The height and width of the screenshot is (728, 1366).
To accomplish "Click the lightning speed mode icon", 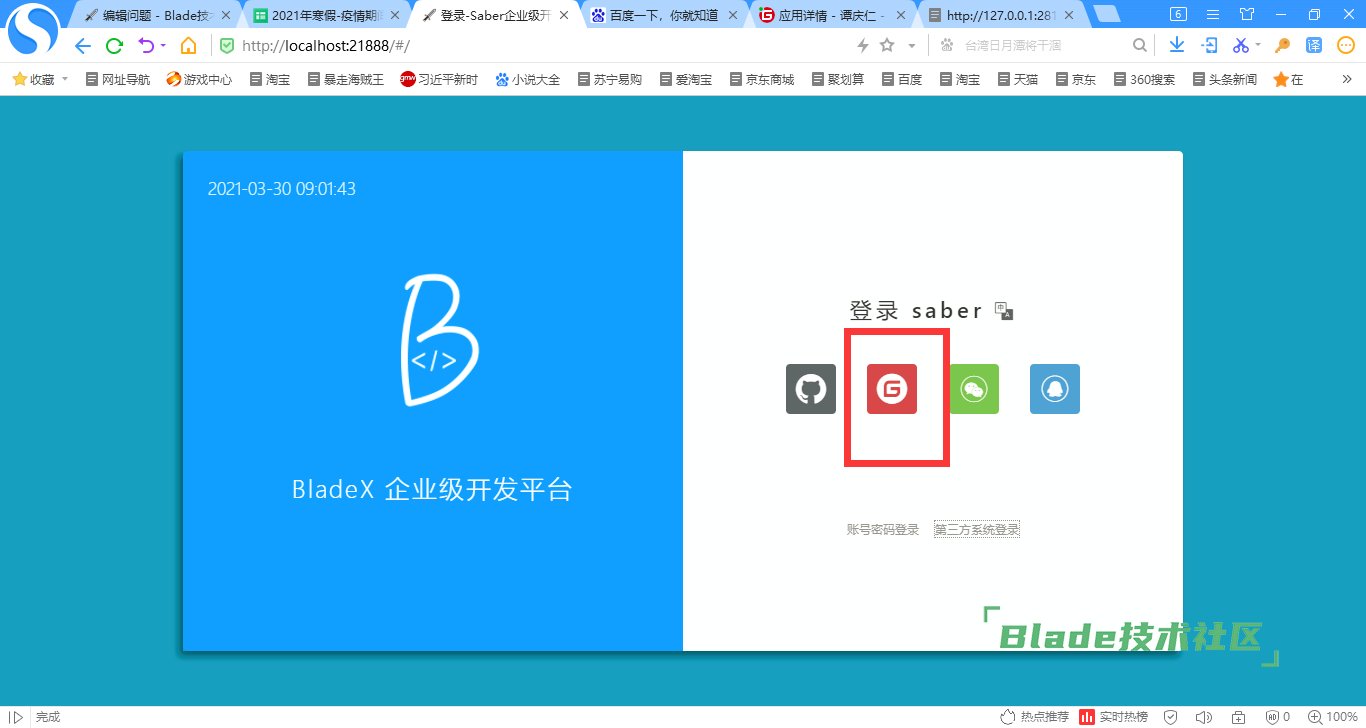I will pos(863,46).
